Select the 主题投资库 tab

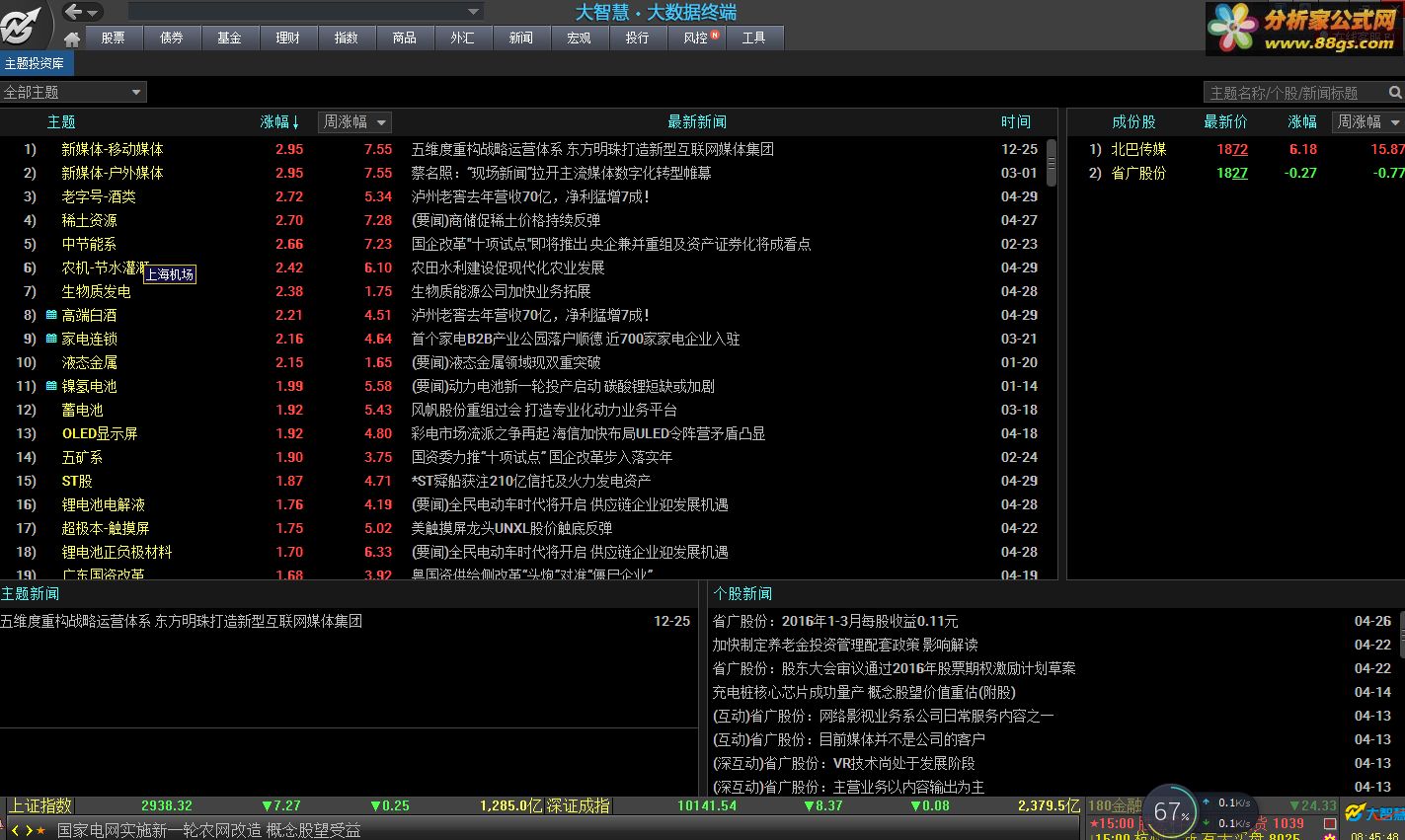[x=36, y=63]
